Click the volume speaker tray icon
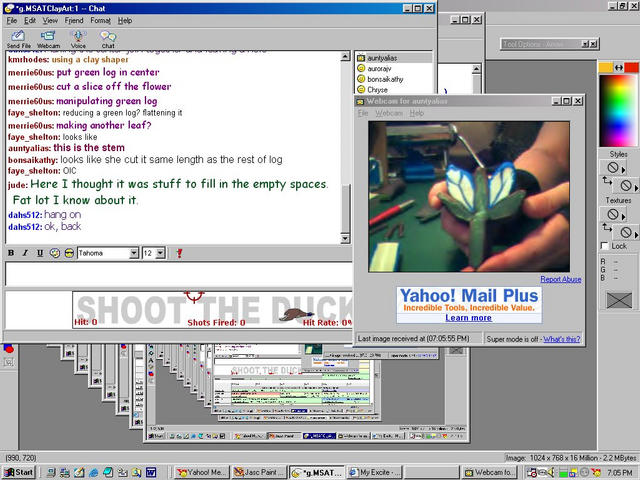The height and width of the screenshot is (480, 640). (551, 472)
